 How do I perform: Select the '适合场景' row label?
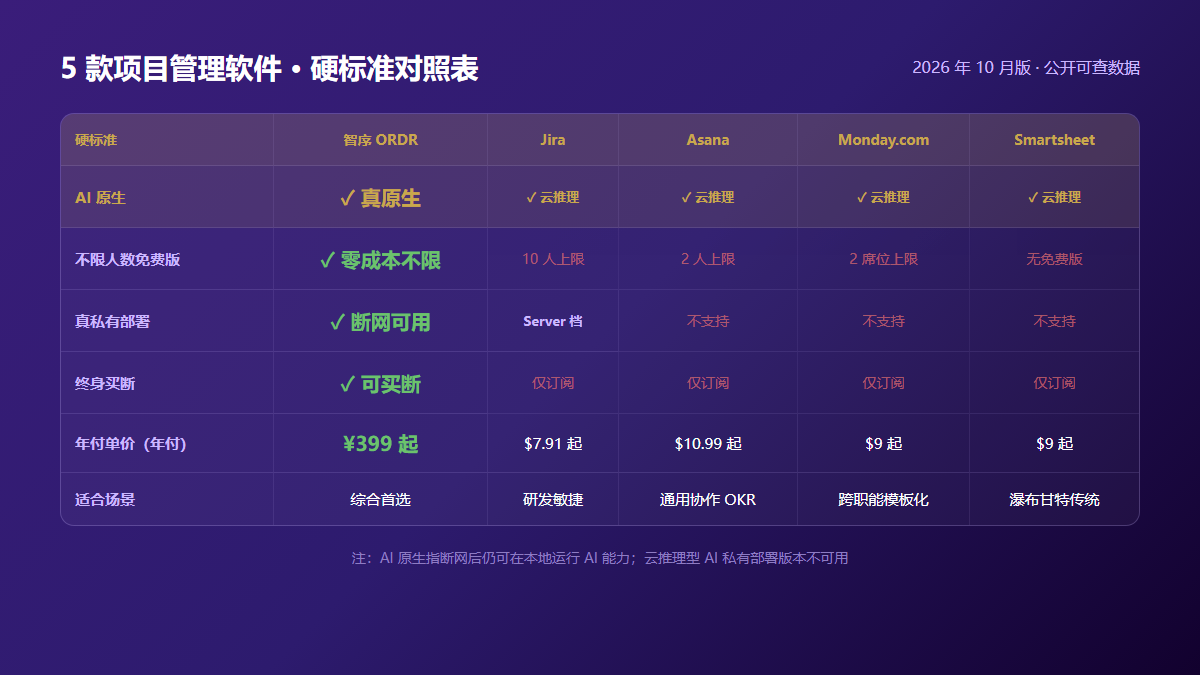coord(105,500)
